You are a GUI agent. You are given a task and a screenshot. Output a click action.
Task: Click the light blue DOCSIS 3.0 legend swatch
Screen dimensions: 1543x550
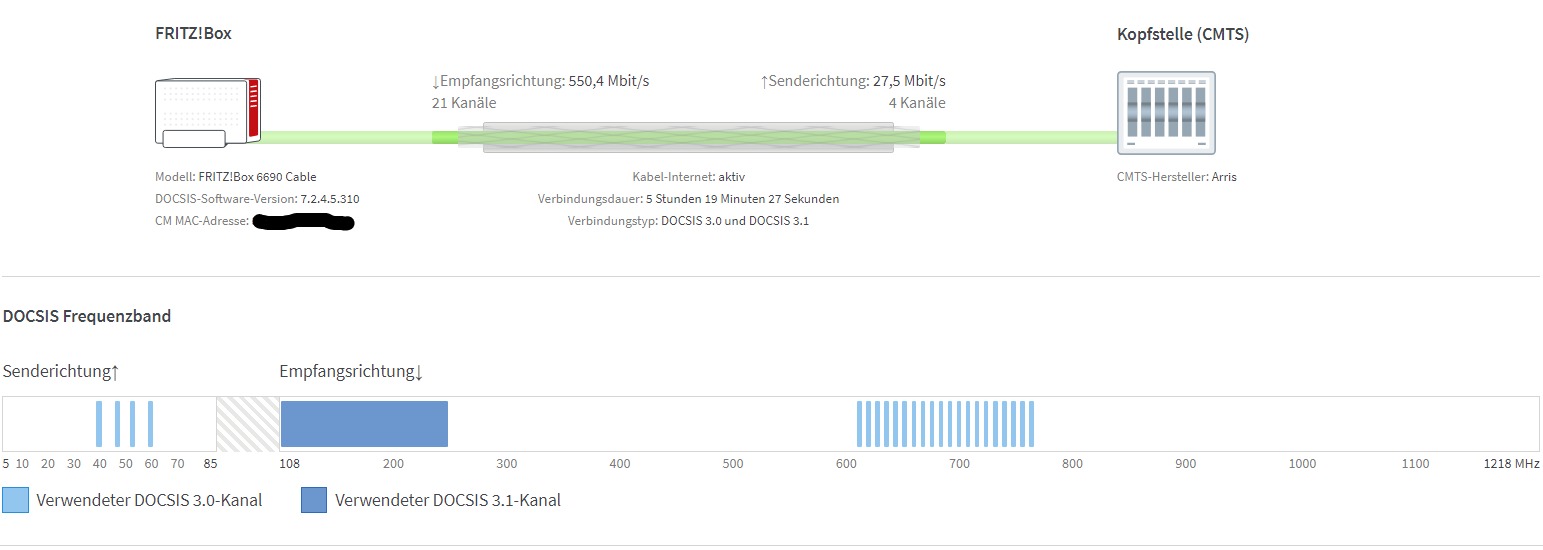[x=16, y=500]
